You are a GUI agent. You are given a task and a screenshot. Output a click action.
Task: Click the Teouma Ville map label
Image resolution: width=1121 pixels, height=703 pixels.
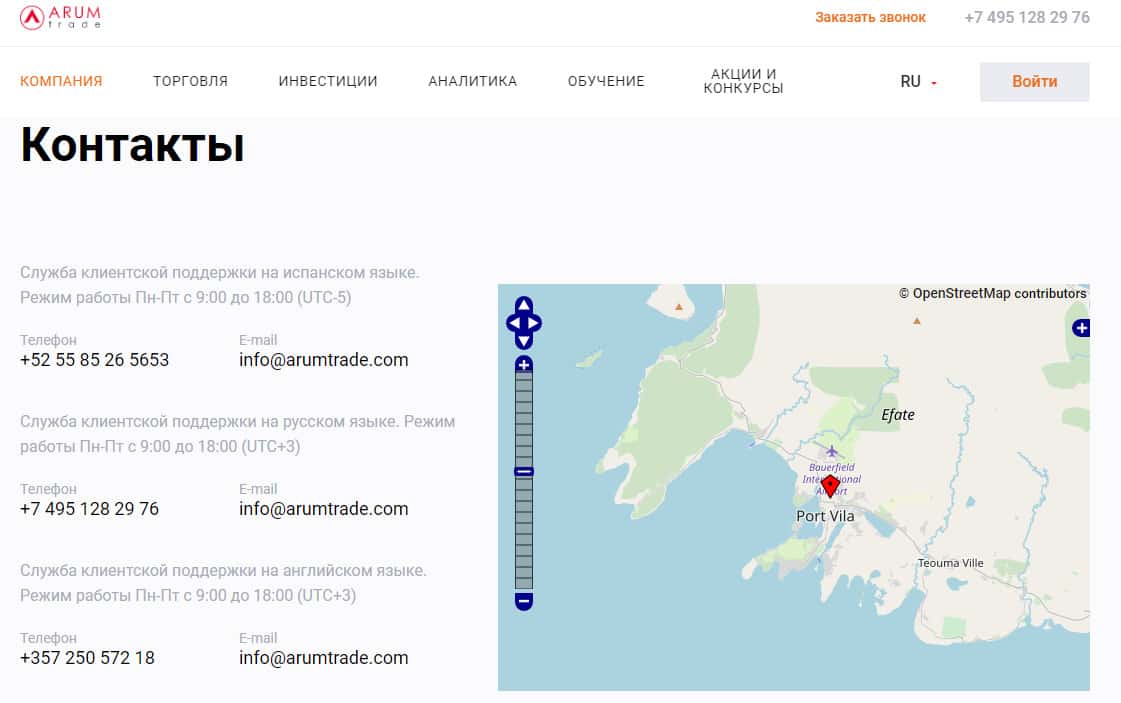tap(951, 563)
